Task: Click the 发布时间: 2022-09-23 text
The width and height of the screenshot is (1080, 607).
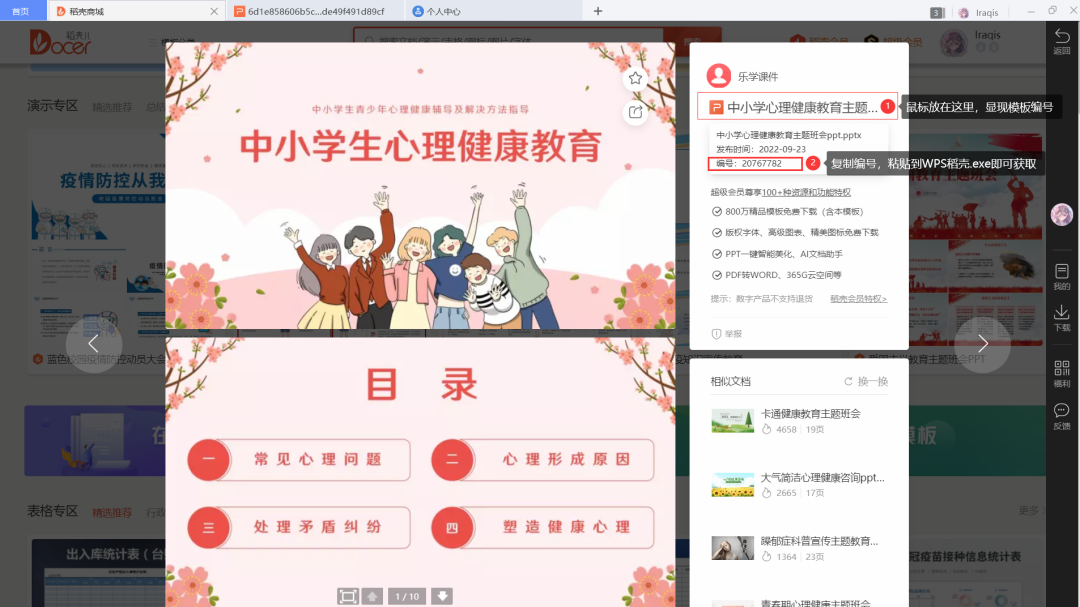Action: [760, 149]
